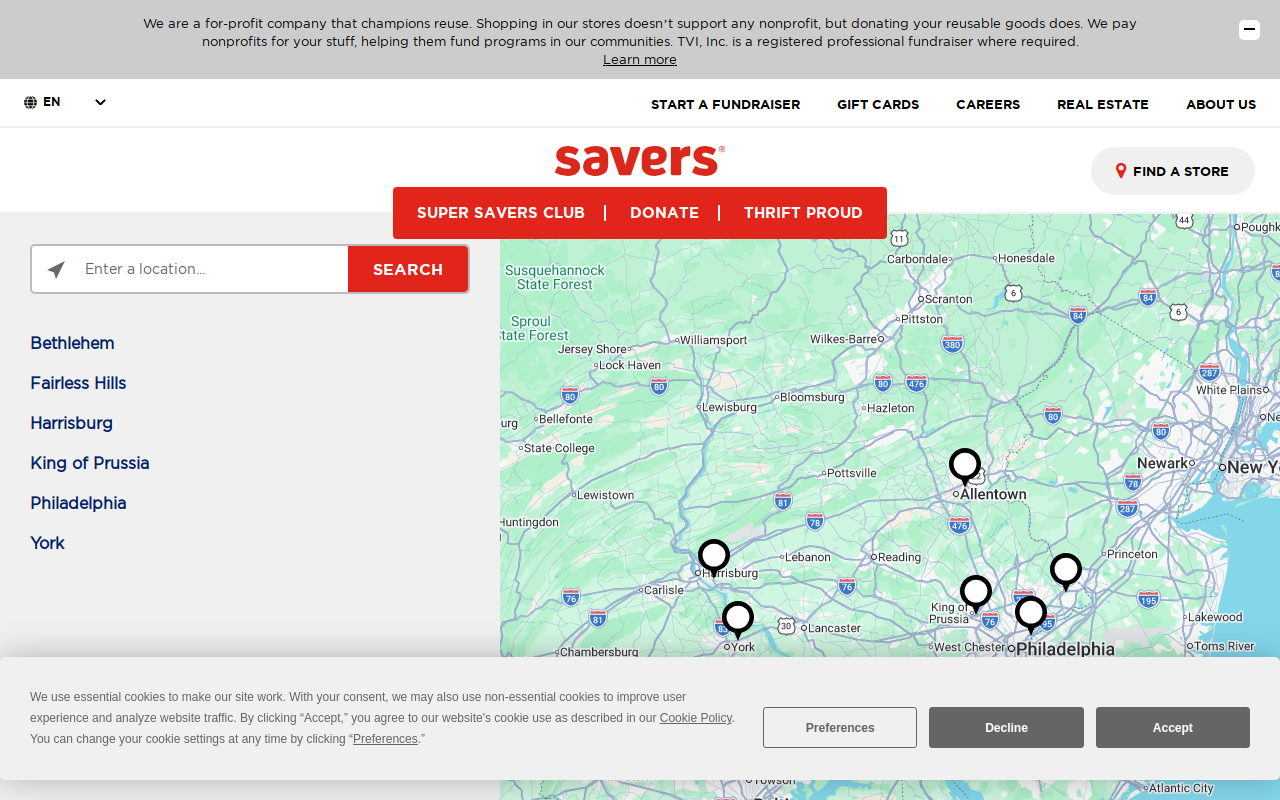Follow the Learn more banner link
1280x800 pixels.
(640, 60)
